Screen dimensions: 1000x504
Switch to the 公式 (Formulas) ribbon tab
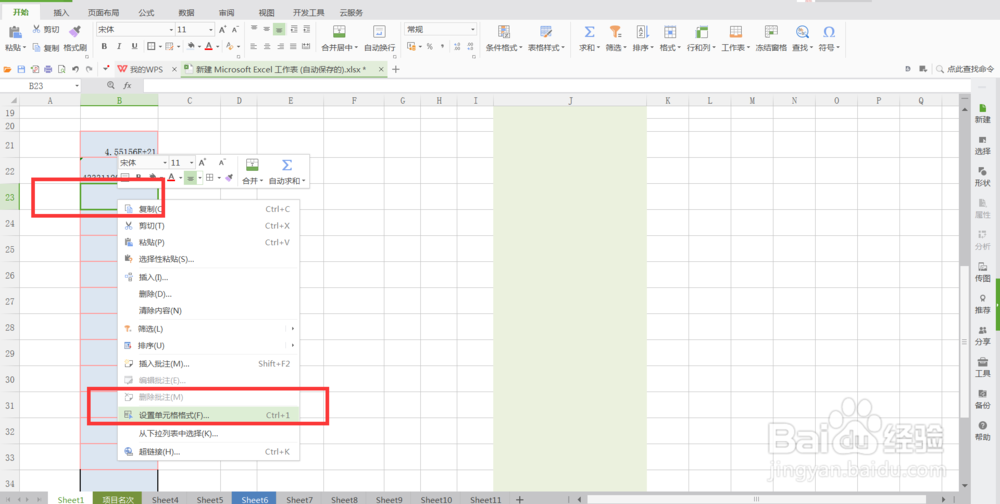tap(145, 13)
